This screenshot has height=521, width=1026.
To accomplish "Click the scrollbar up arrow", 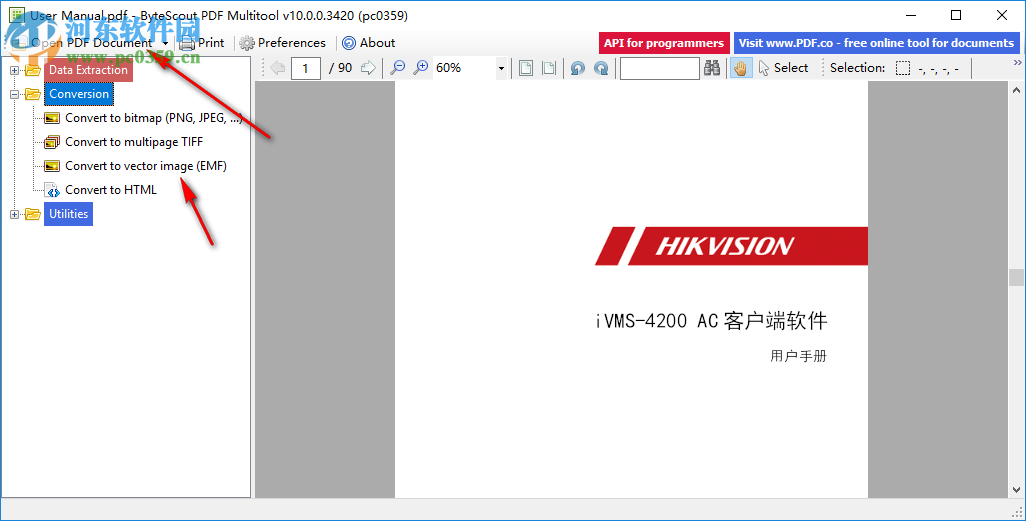I will tap(1016, 90).
